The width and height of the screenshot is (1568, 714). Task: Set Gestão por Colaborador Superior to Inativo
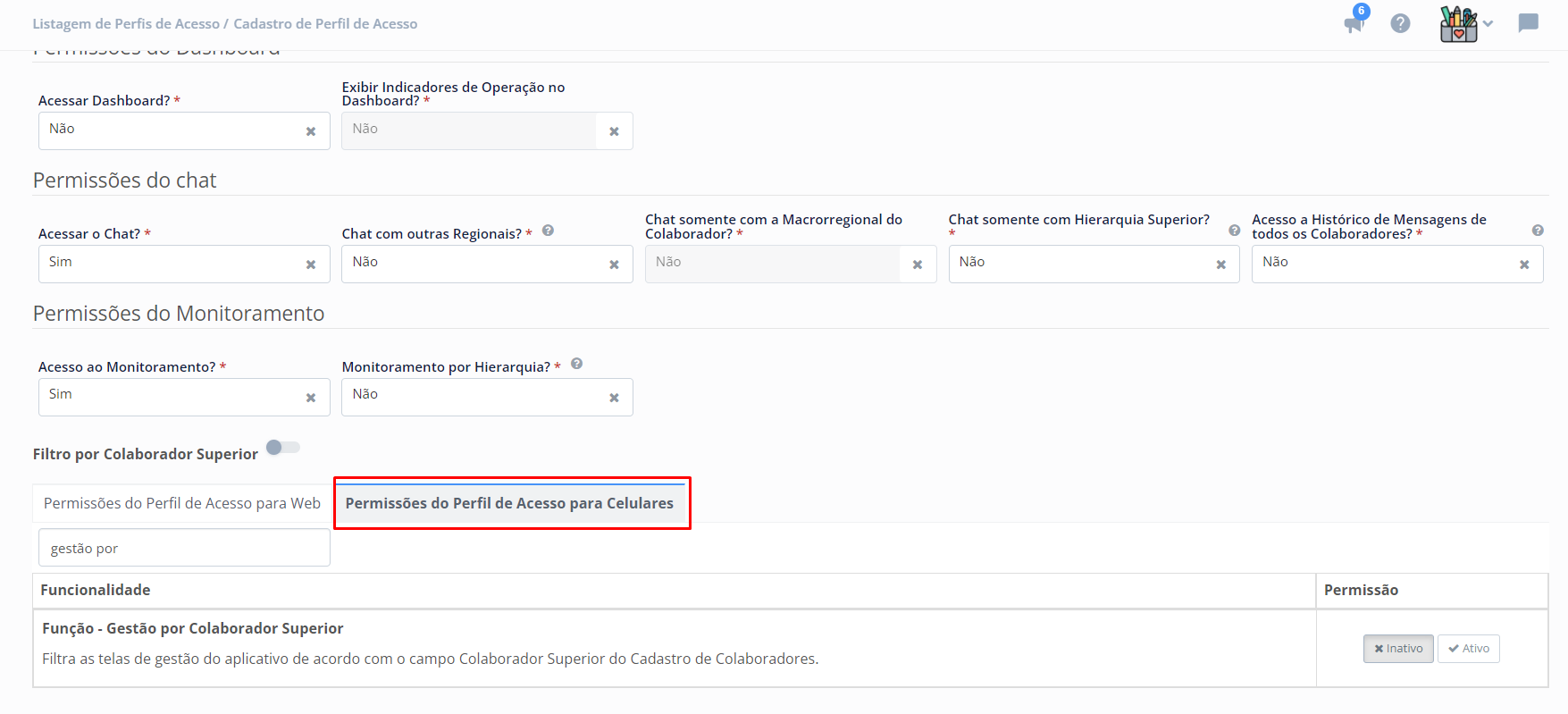[x=1397, y=649]
